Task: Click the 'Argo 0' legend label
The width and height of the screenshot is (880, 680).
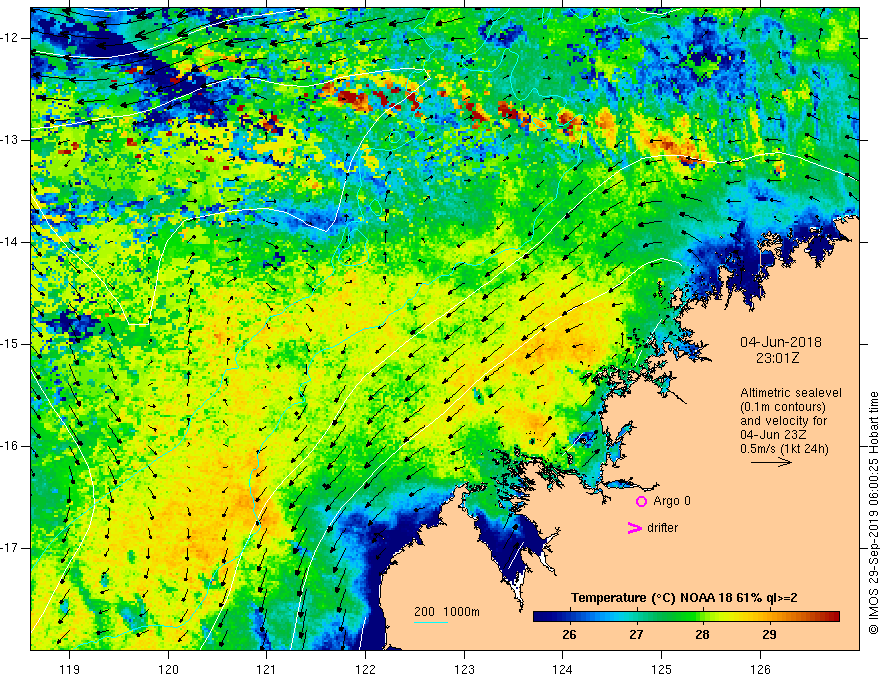Action: click(672, 501)
